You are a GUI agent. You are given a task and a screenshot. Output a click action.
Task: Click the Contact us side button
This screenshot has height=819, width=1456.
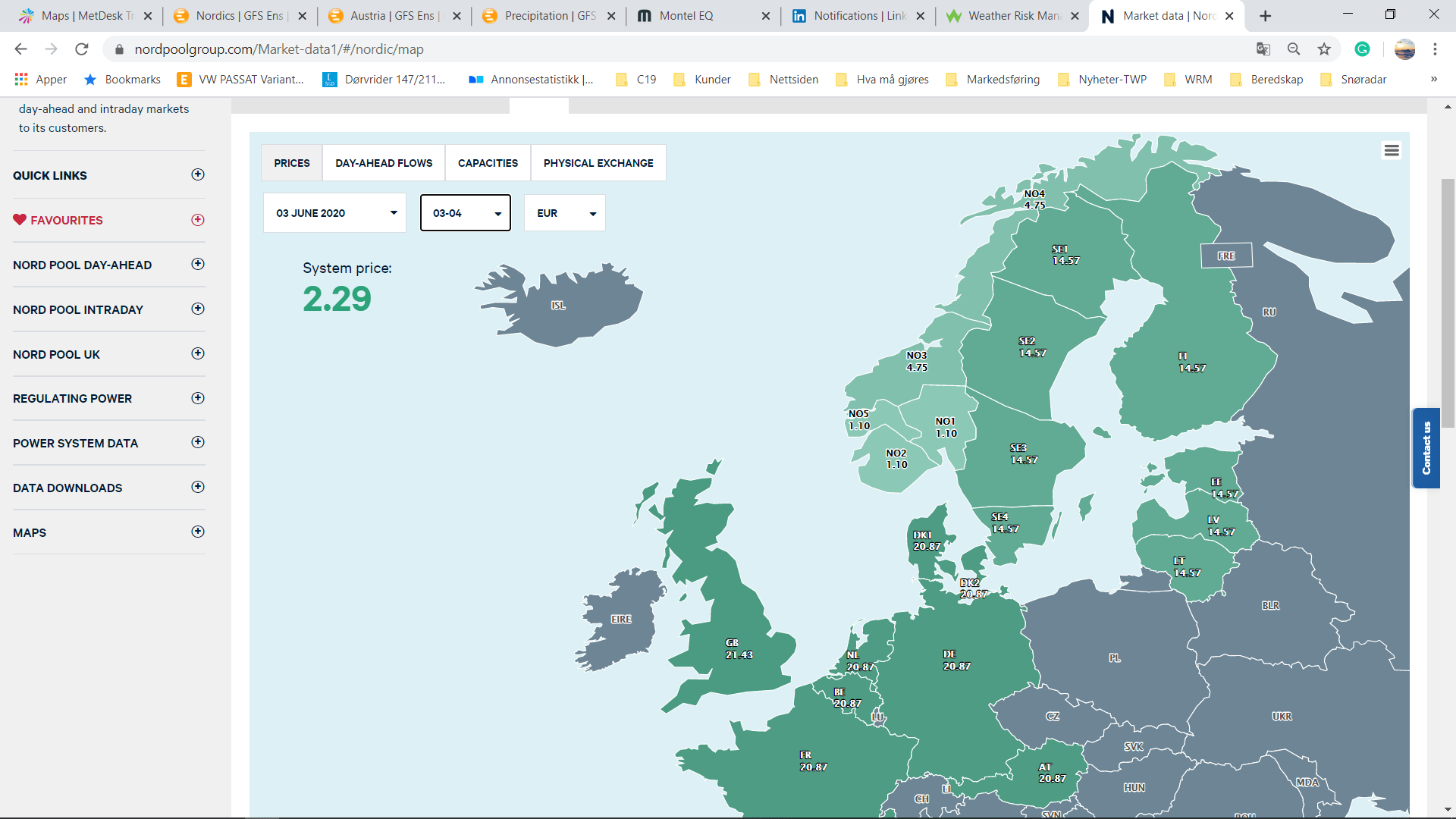click(x=1426, y=448)
